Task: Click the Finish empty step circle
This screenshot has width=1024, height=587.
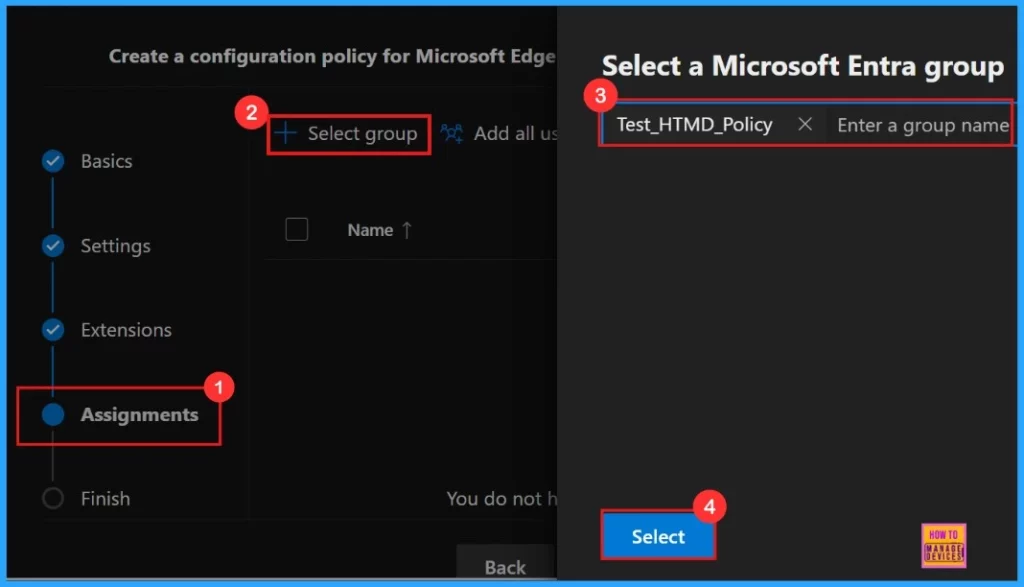Action: (53, 499)
